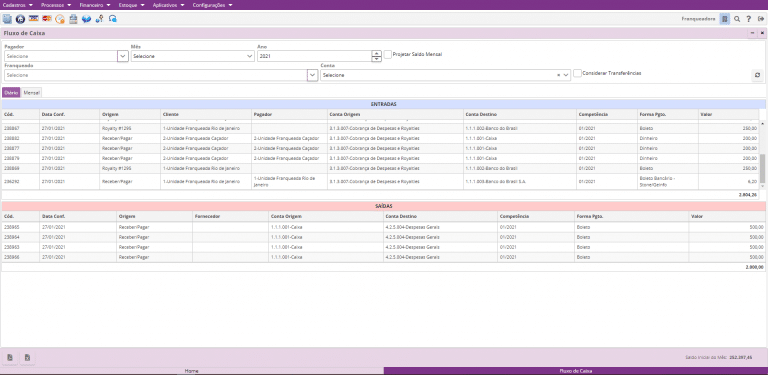The width and height of the screenshot is (768, 375).
Task: Click the round home icon in toolbar
Action: click(20, 19)
